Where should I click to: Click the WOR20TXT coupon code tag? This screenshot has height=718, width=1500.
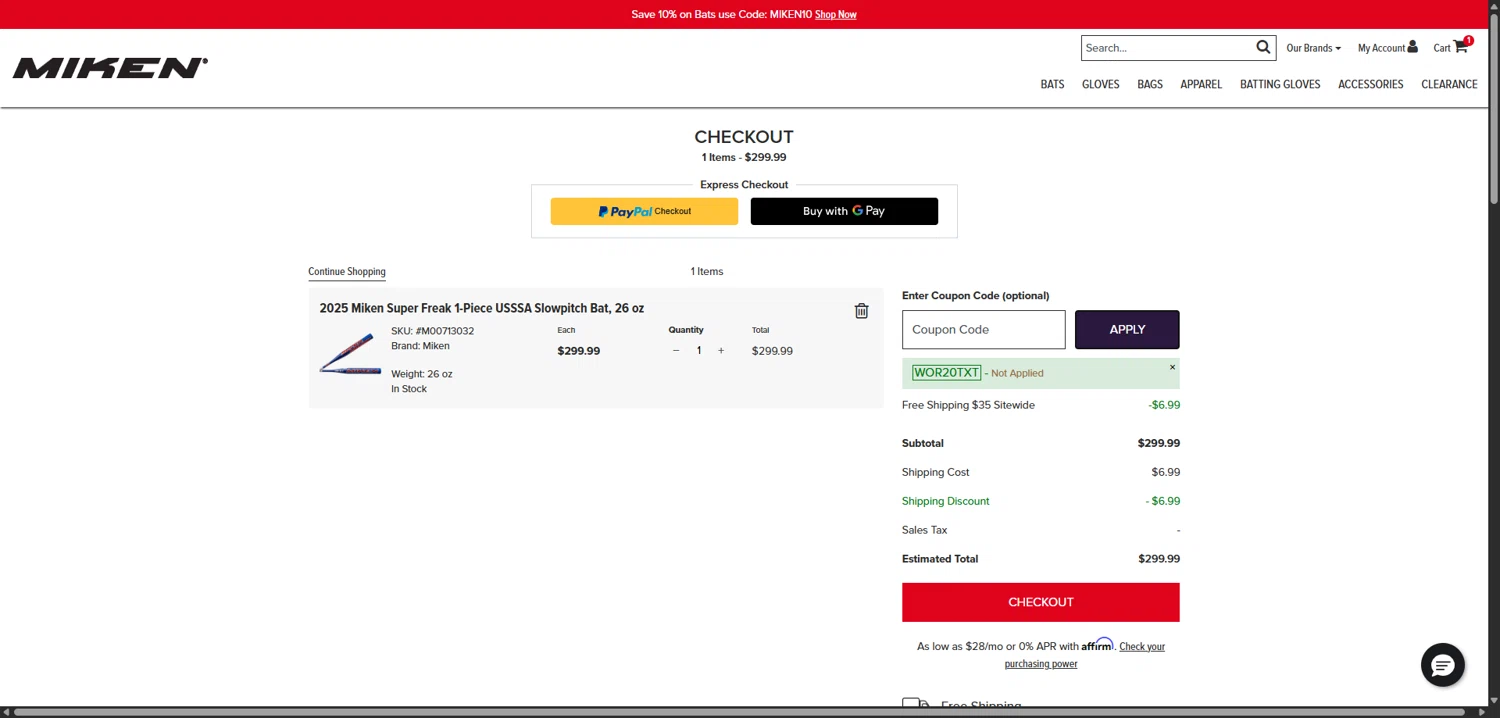click(x=946, y=372)
